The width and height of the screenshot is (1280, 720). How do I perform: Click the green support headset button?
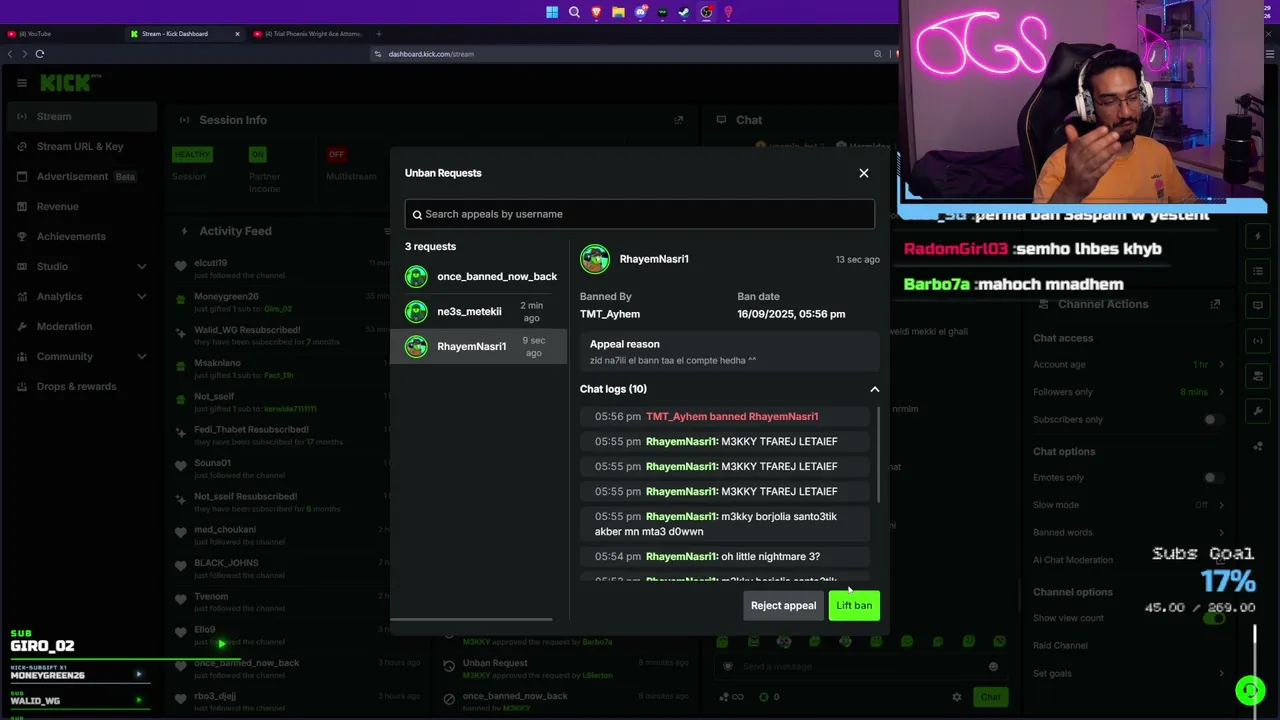[x=1250, y=690]
